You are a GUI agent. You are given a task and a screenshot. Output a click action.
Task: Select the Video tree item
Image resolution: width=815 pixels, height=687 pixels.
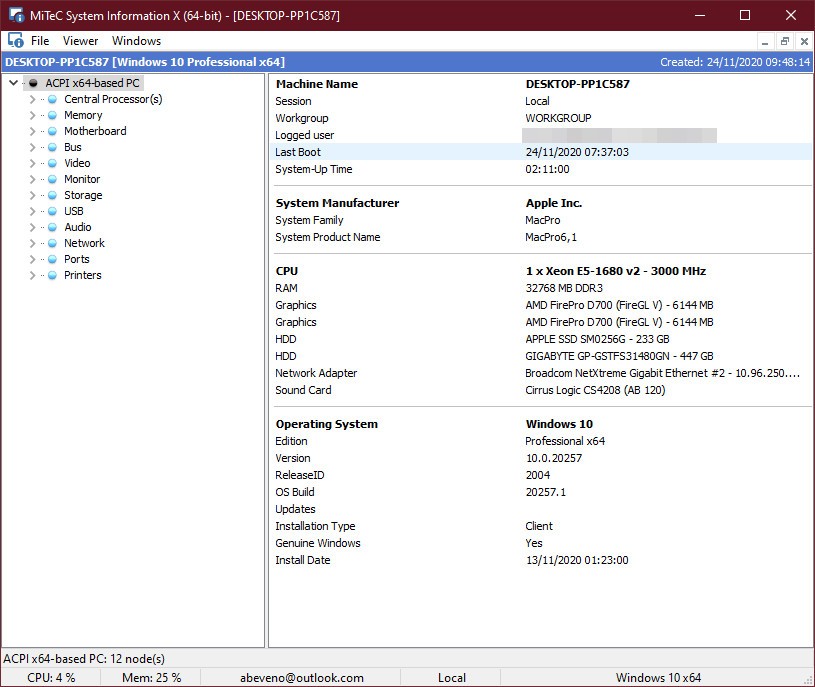pos(77,163)
